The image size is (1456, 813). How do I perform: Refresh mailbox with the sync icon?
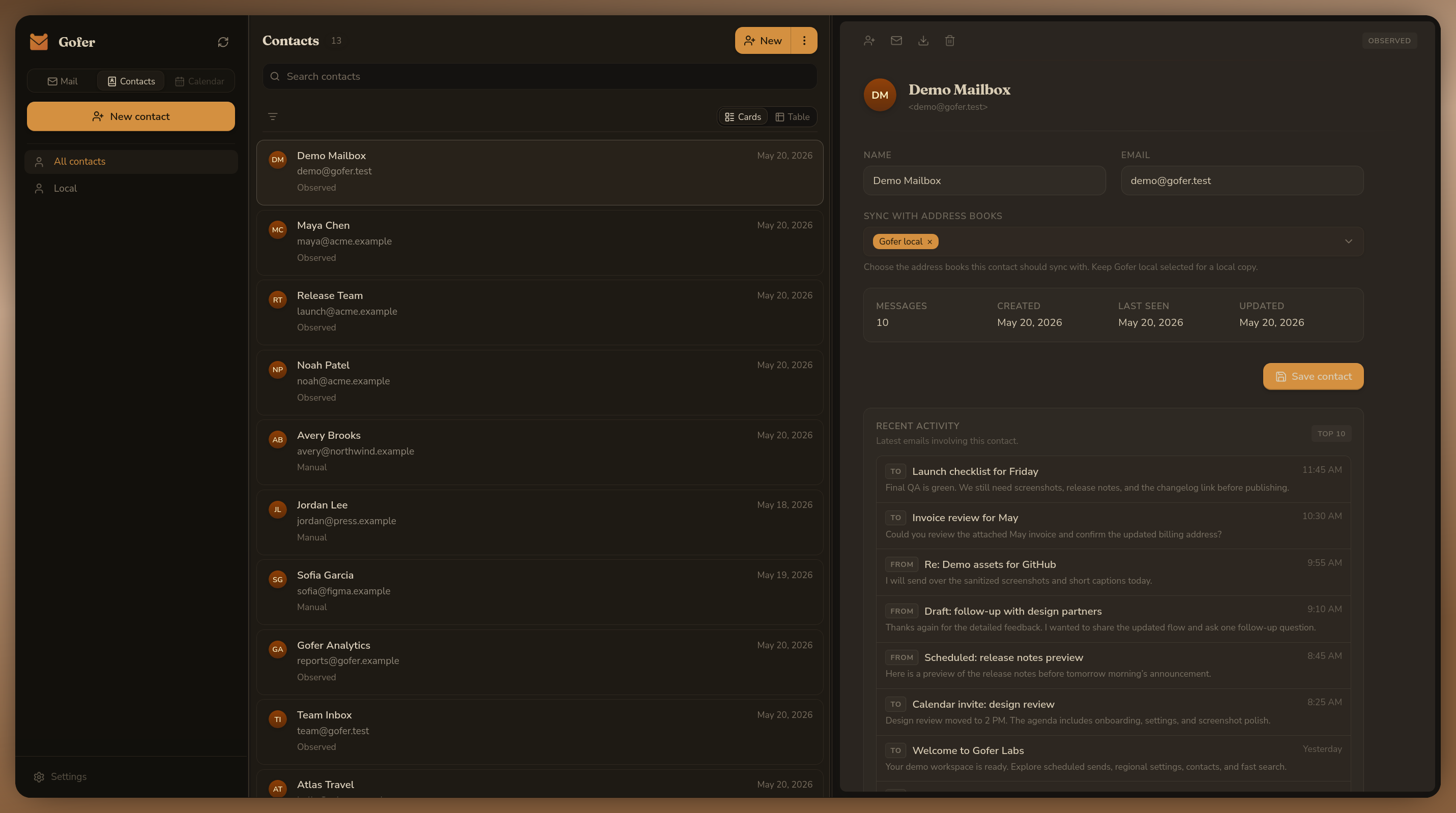click(x=223, y=42)
